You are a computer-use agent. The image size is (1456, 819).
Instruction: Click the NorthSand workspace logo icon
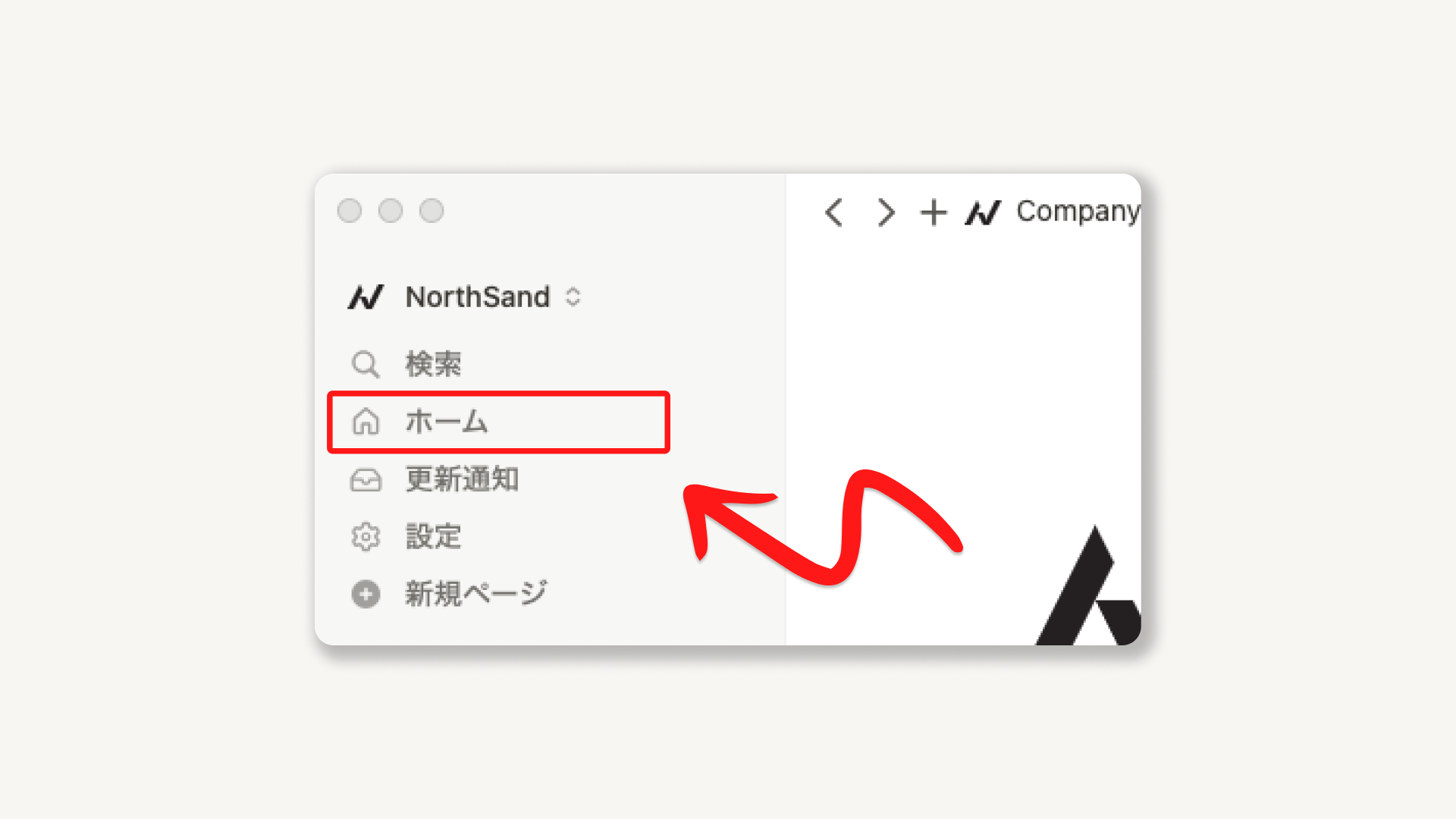click(366, 297)
